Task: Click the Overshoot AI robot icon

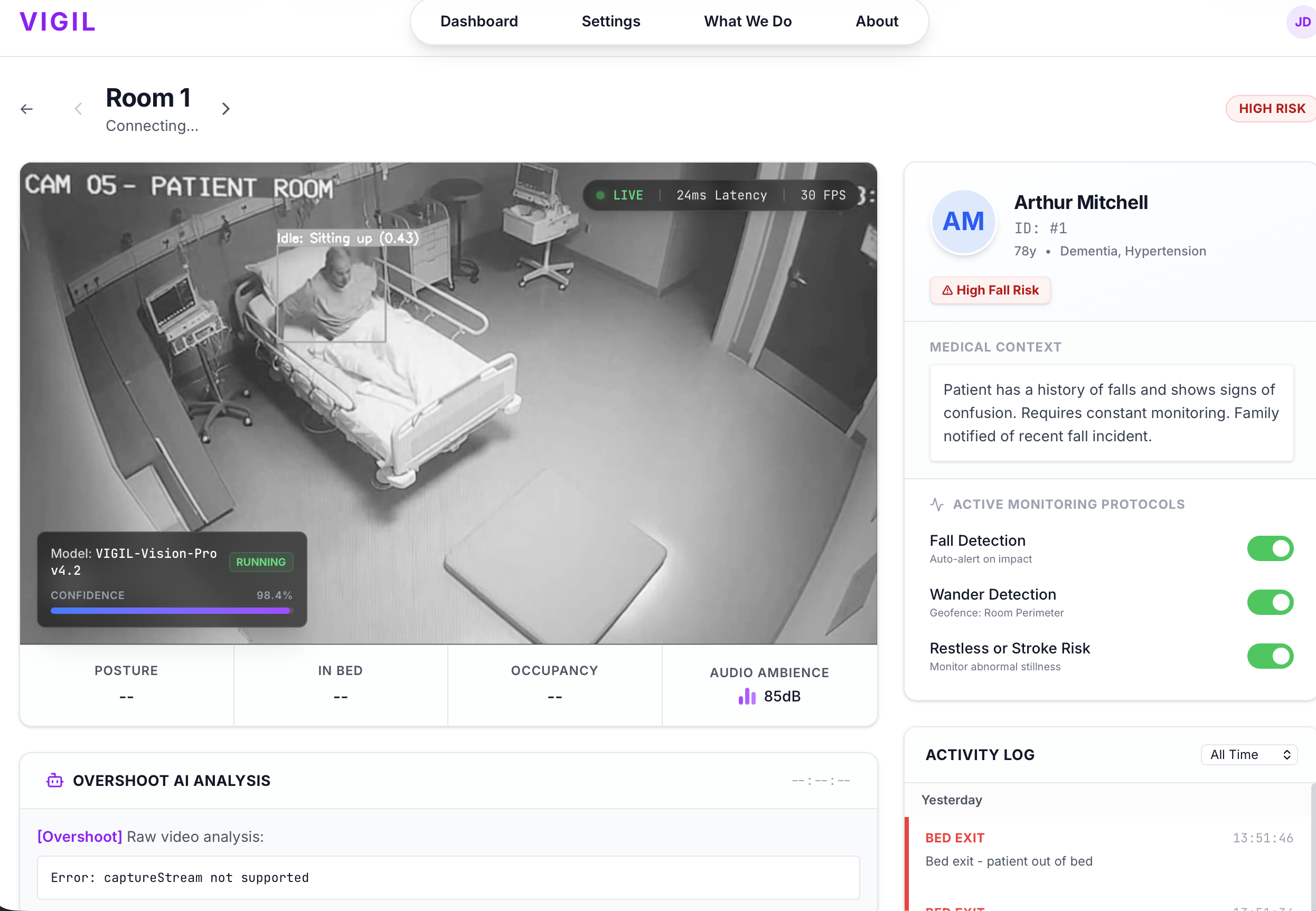Action: [x=55, y=780]
